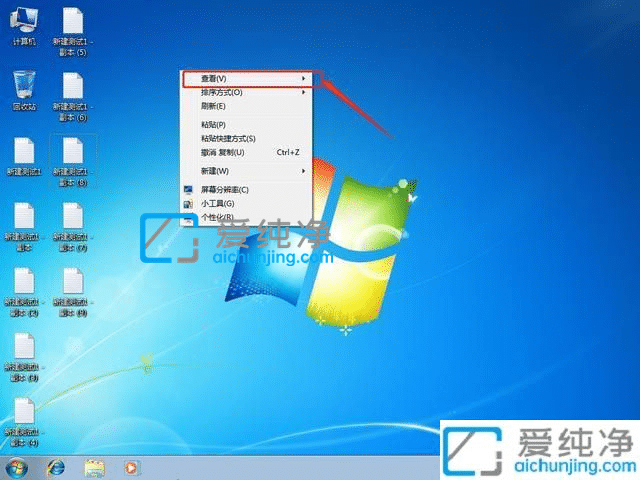Select file 新建测试1 - 副本 (7)
The height and width of the screenshot is (480, 640).
(73, 227)
